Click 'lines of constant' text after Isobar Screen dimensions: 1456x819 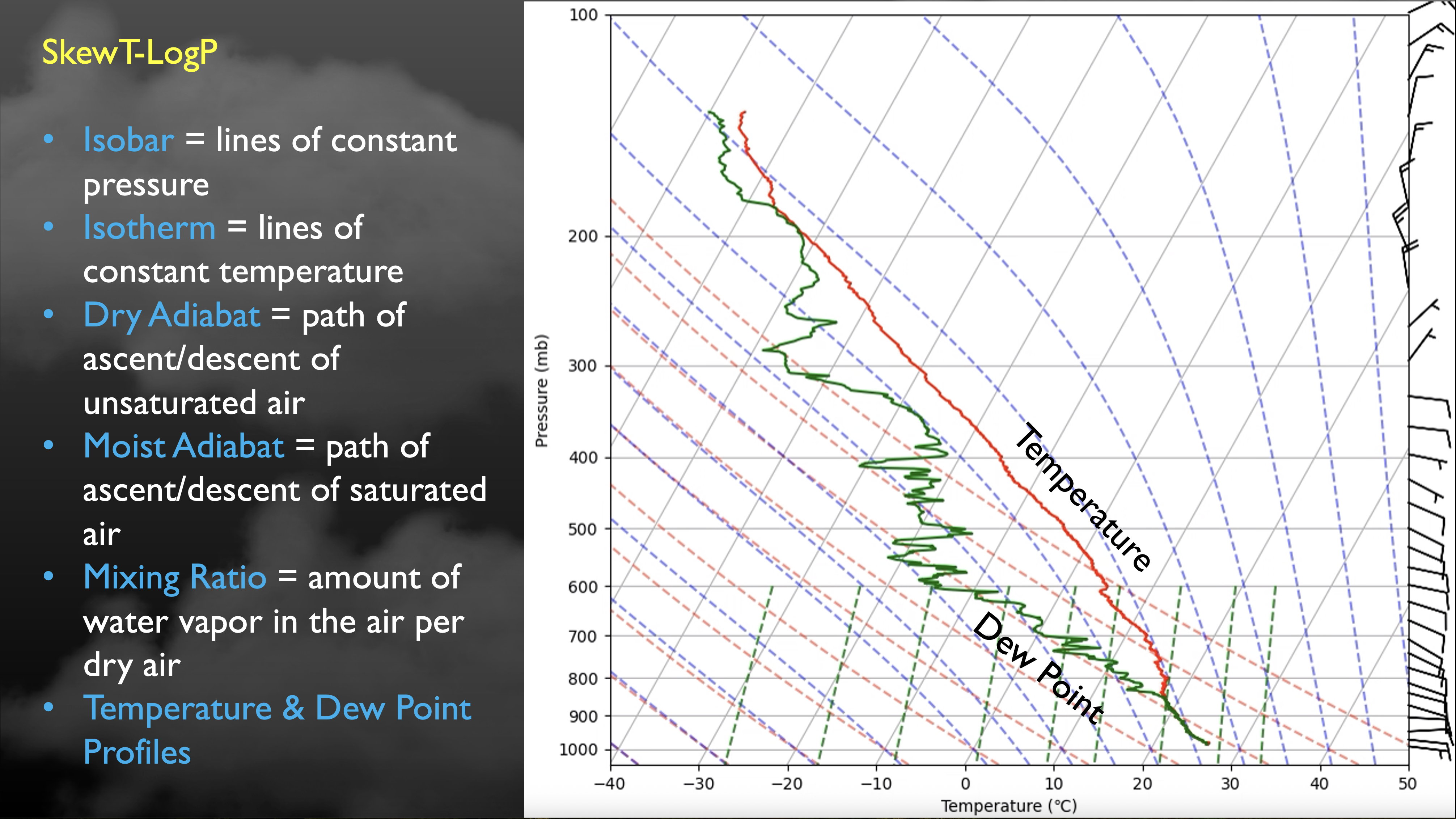[336, 140]
